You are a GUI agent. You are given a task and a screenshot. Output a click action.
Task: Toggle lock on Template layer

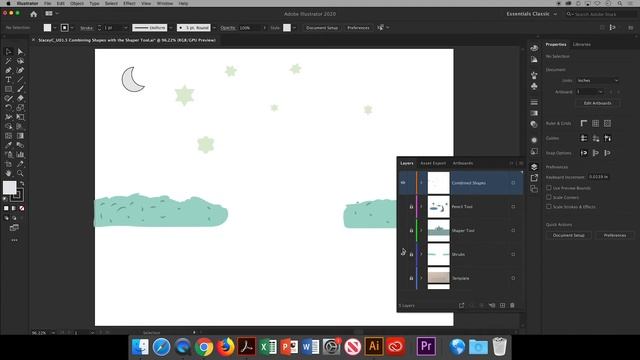411,278
